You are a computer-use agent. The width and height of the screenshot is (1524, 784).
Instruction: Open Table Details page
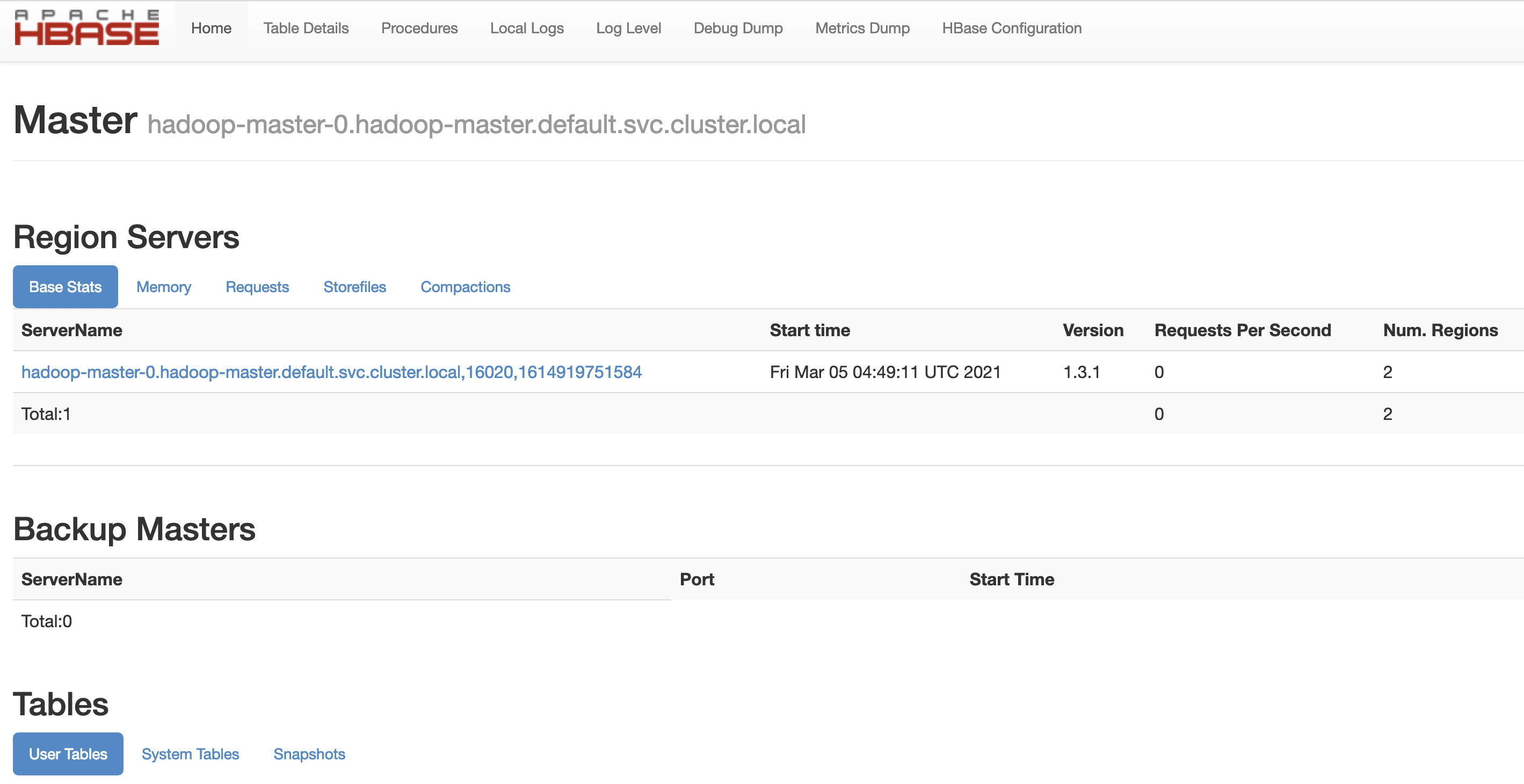(306, 28)
